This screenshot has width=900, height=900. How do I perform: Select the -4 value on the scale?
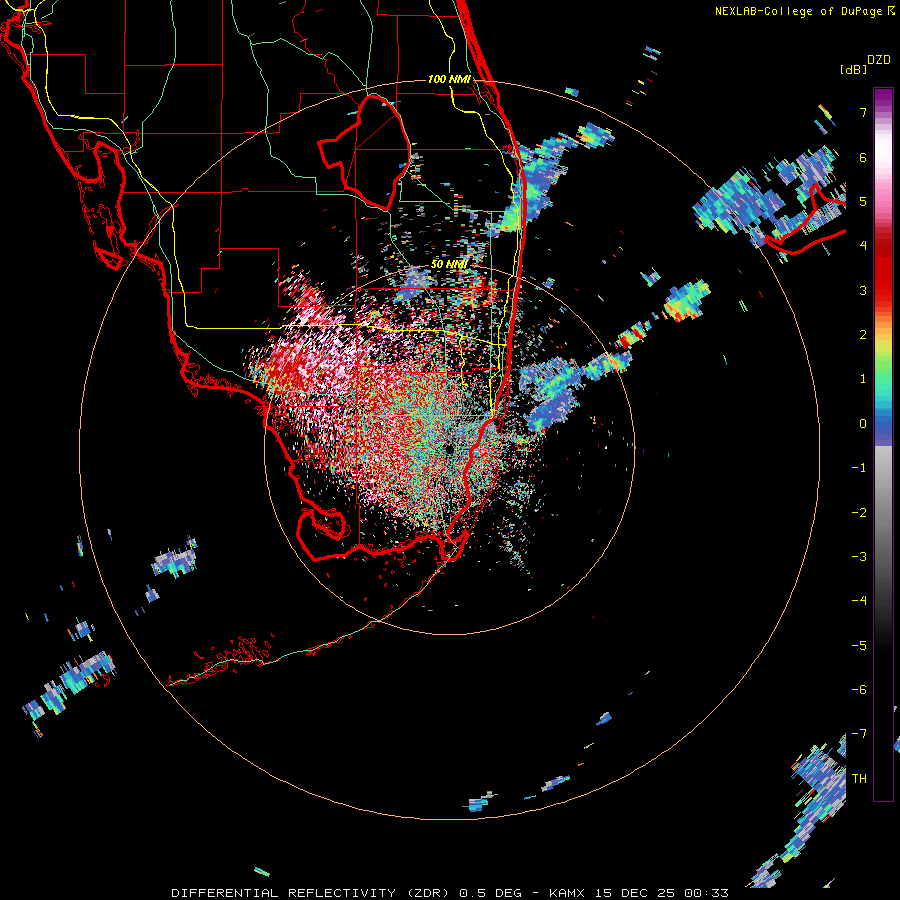[x=859, y=600]
